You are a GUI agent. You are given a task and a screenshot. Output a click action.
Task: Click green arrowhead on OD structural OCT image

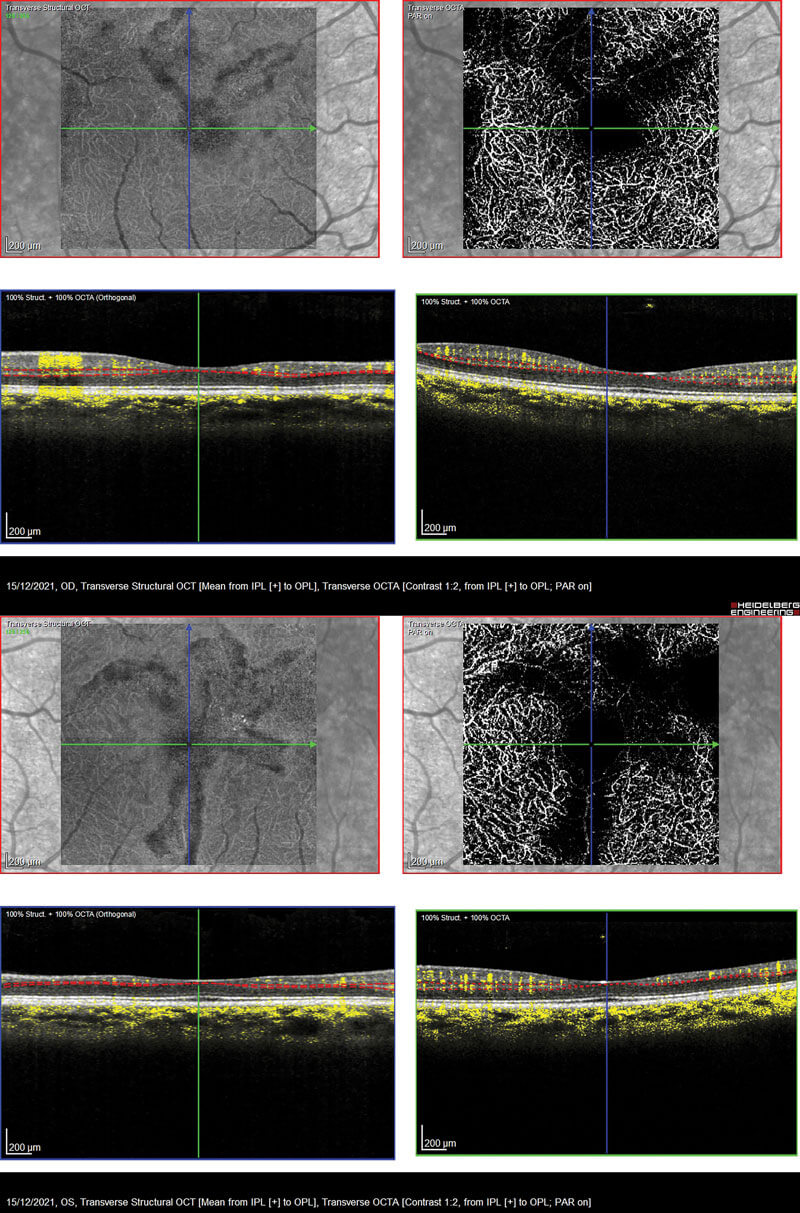pyautogui.click(x=313, y=129)
